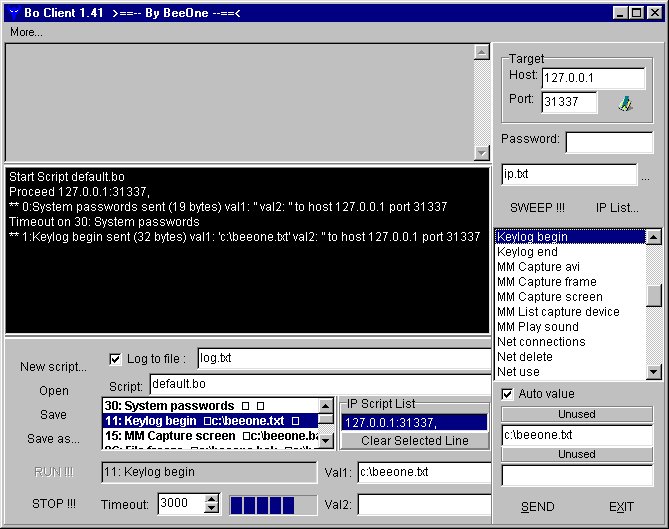The image size is (669, 529).
Task: Click the browse ellipsis next to ip.txt
Action: (645, 177)
